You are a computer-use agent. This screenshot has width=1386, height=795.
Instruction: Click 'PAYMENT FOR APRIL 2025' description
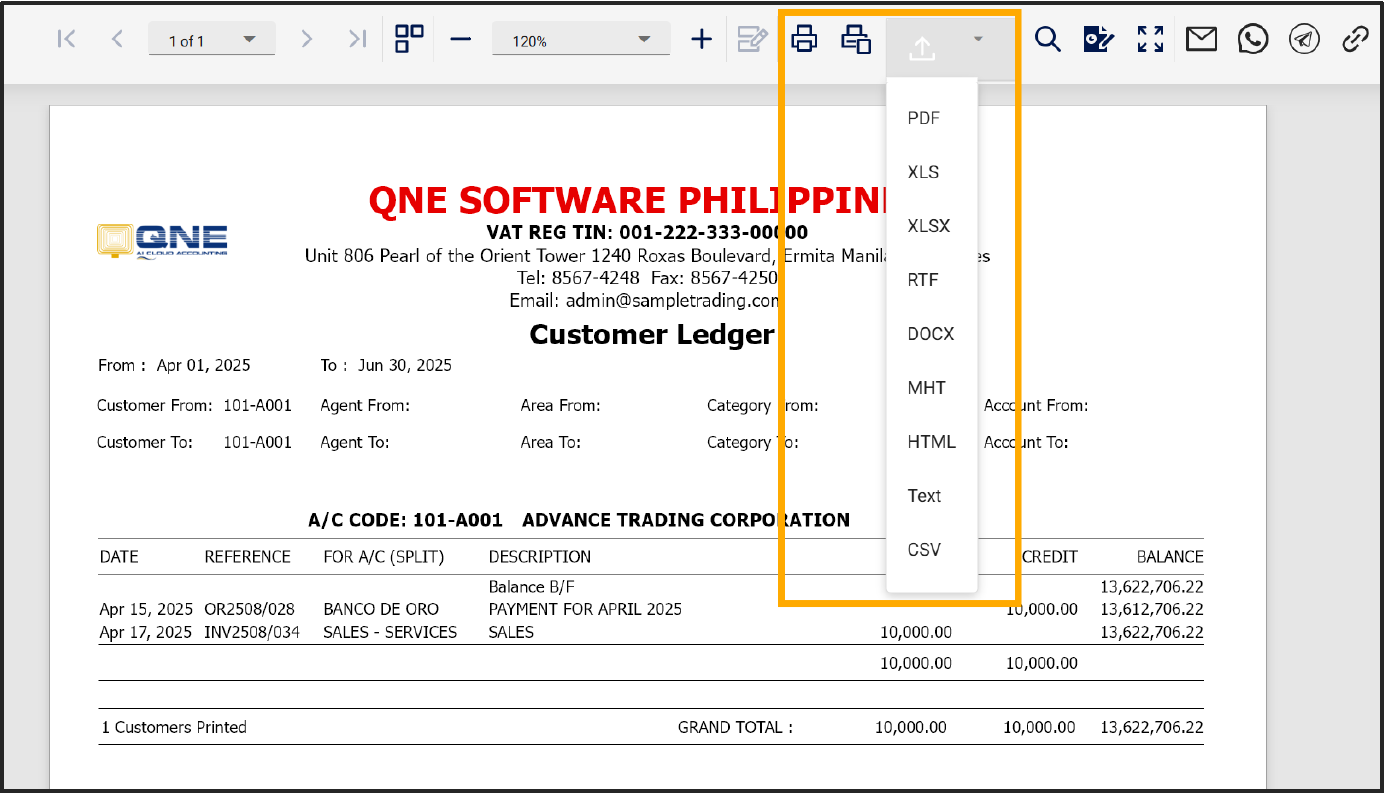(585, 609)
